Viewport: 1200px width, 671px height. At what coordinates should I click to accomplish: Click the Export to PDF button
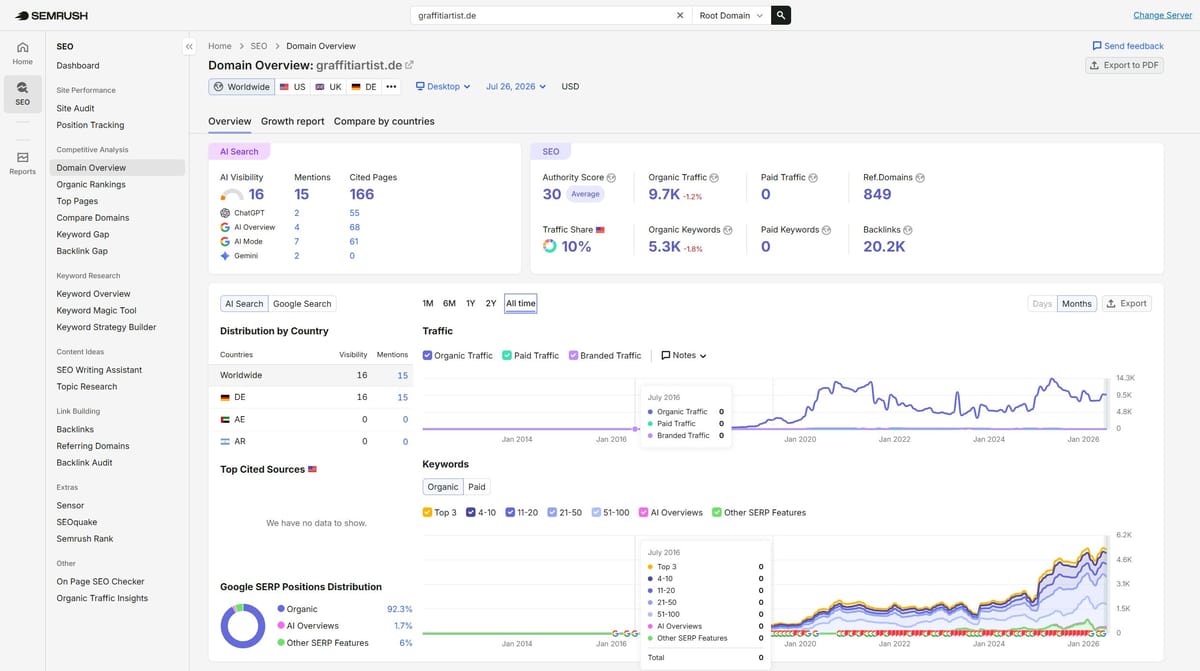tap(1125, 65)
